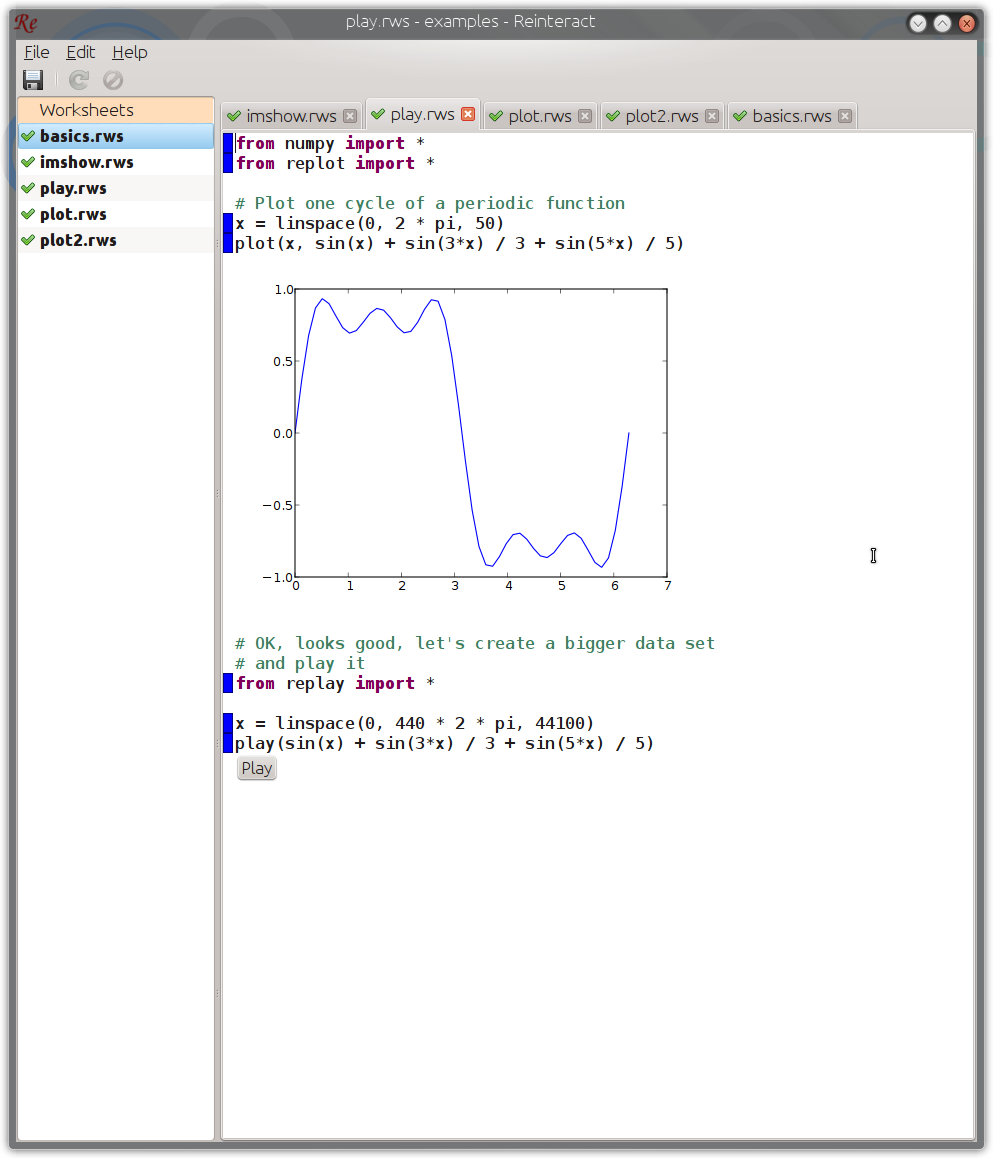Click the Save floppy disk icon

[33, 80]
